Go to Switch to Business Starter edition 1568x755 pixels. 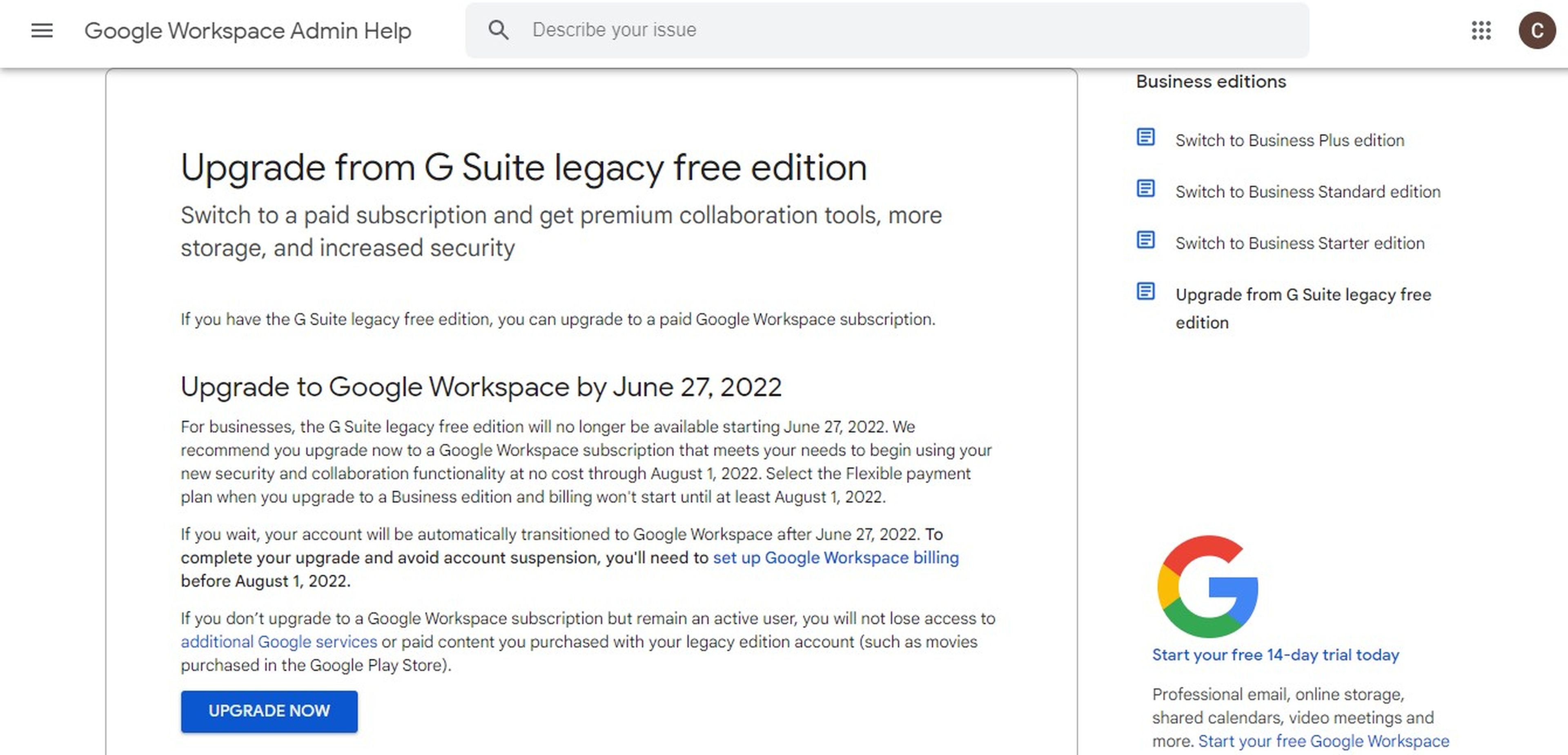point(1300,243)
